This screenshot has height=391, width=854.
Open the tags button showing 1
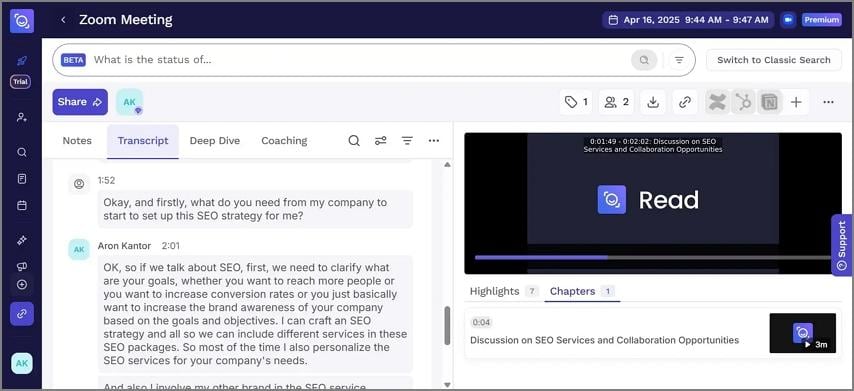pyautogui.click(x=576, y=102)
